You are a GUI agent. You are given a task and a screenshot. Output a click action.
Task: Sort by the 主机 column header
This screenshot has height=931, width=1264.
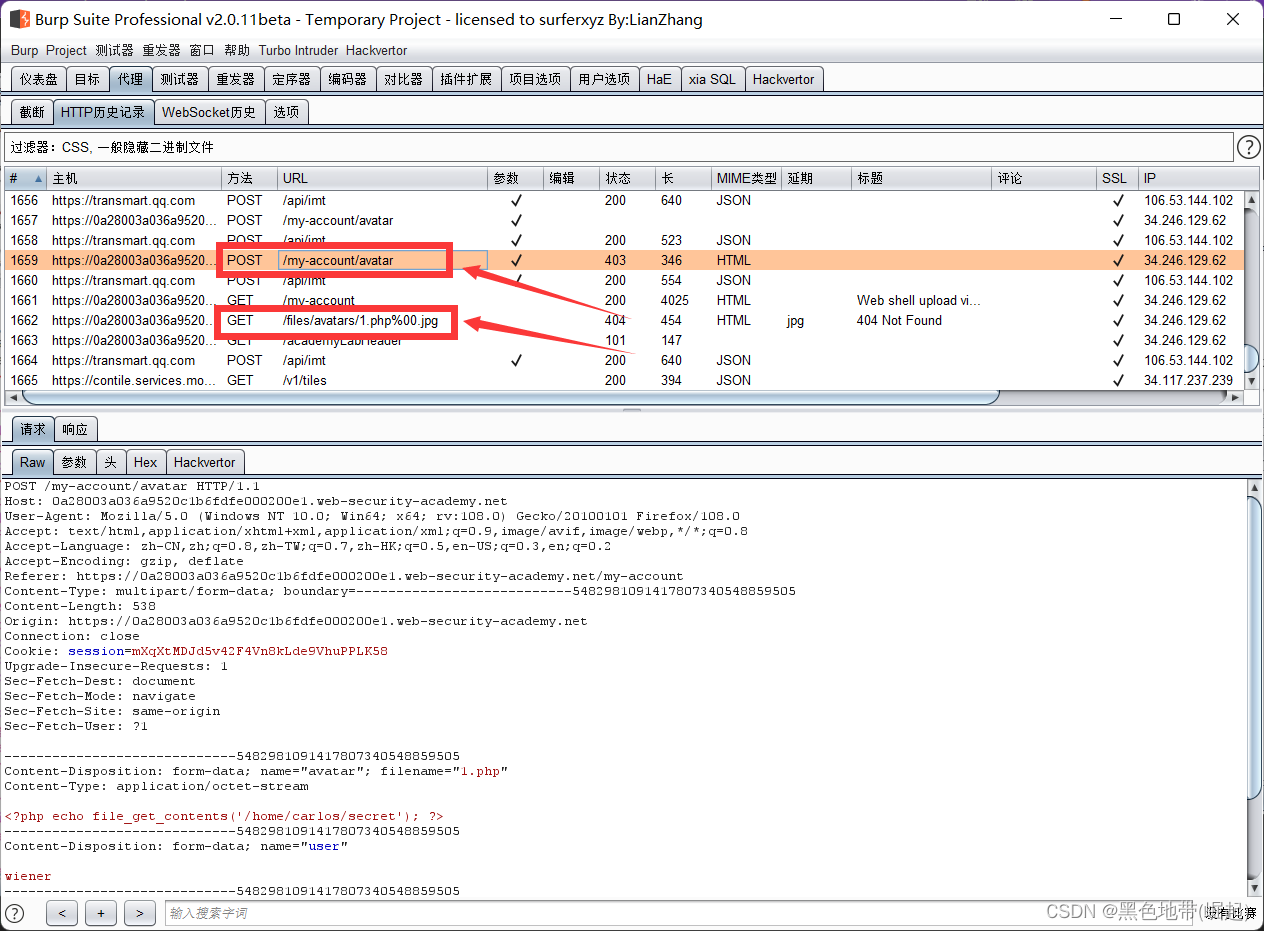coord(134,178)
